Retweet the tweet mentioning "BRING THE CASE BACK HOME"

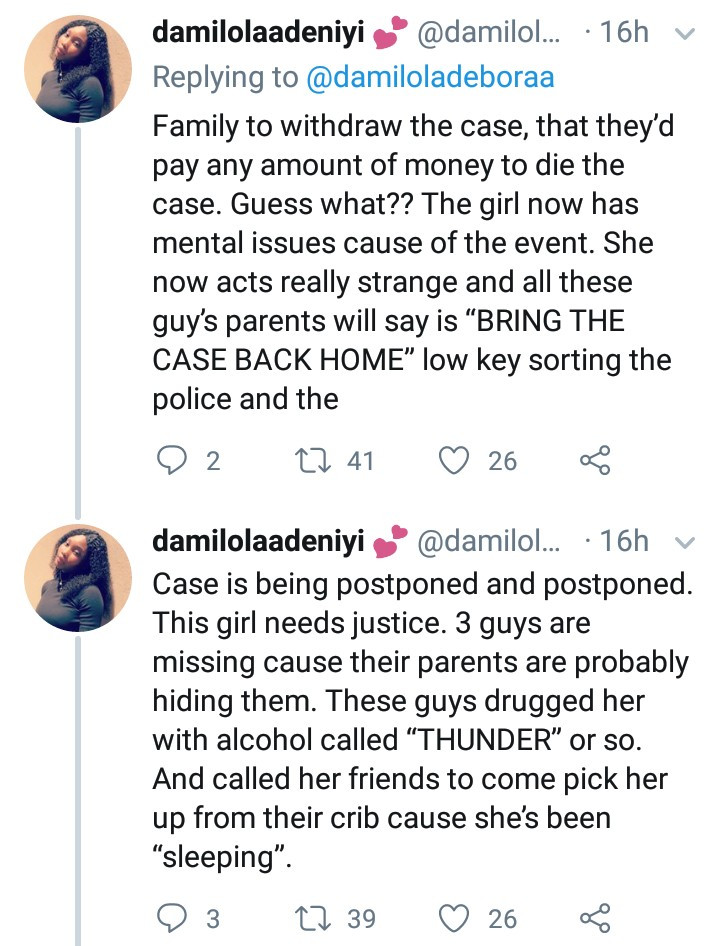309,460
